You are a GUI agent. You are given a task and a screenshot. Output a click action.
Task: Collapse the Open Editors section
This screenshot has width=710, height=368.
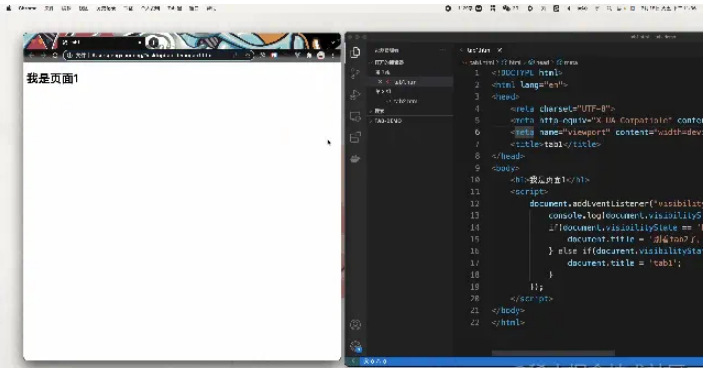tap(389, 62)
